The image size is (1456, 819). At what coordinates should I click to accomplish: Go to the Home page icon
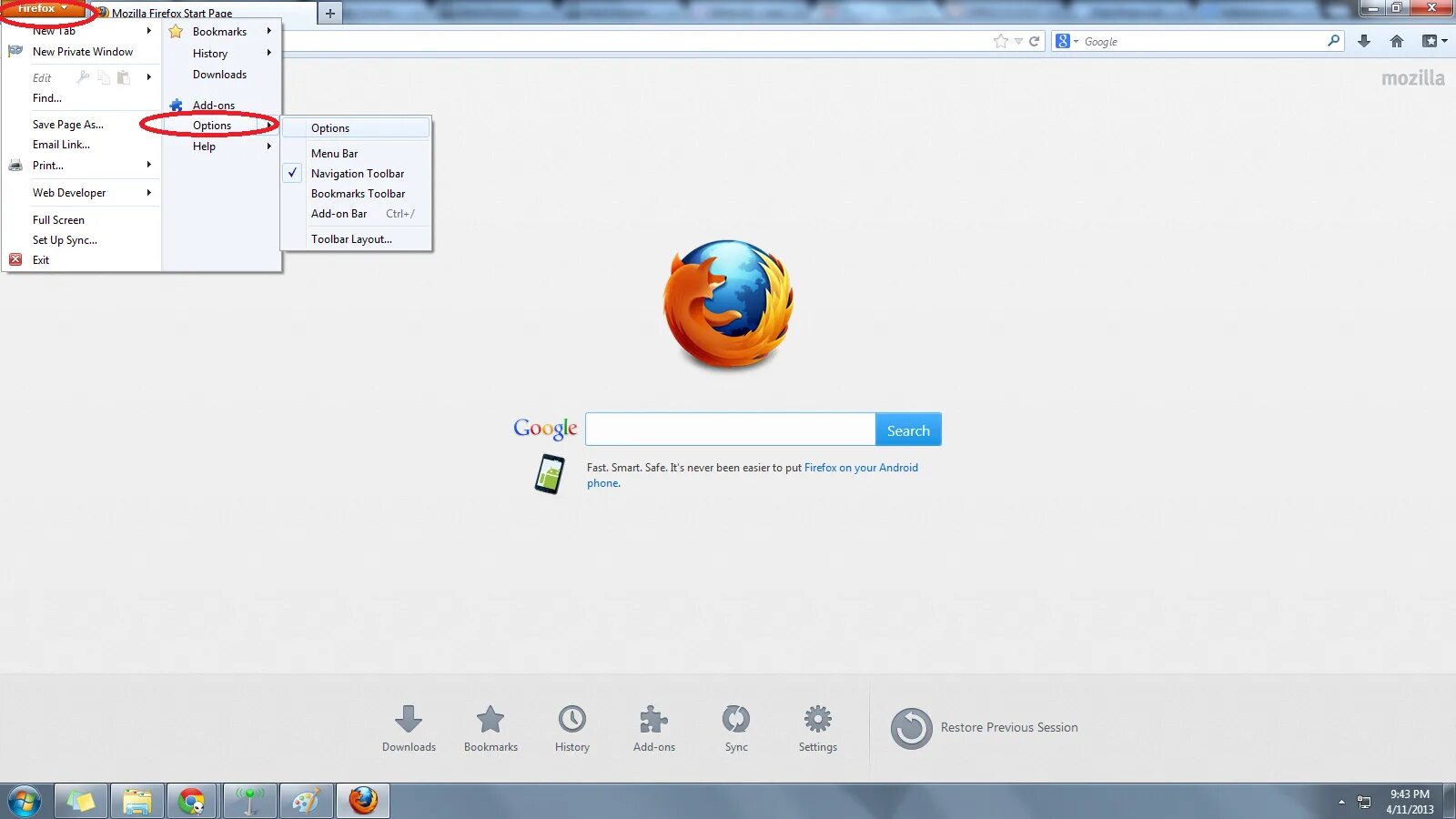point(1397,41)
